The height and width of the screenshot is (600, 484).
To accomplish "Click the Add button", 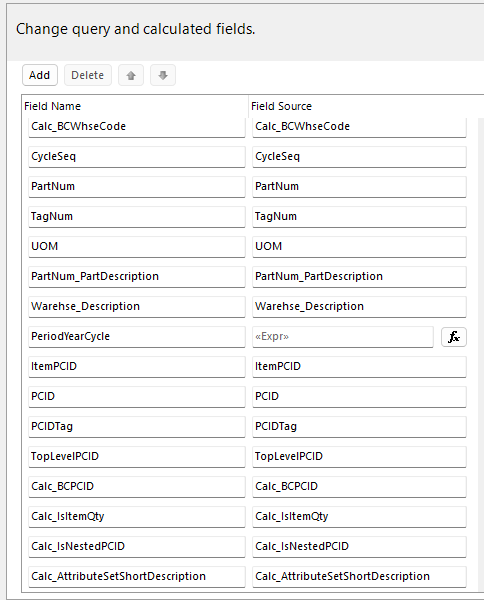I will pyautogui.click(x=40, y=75).
